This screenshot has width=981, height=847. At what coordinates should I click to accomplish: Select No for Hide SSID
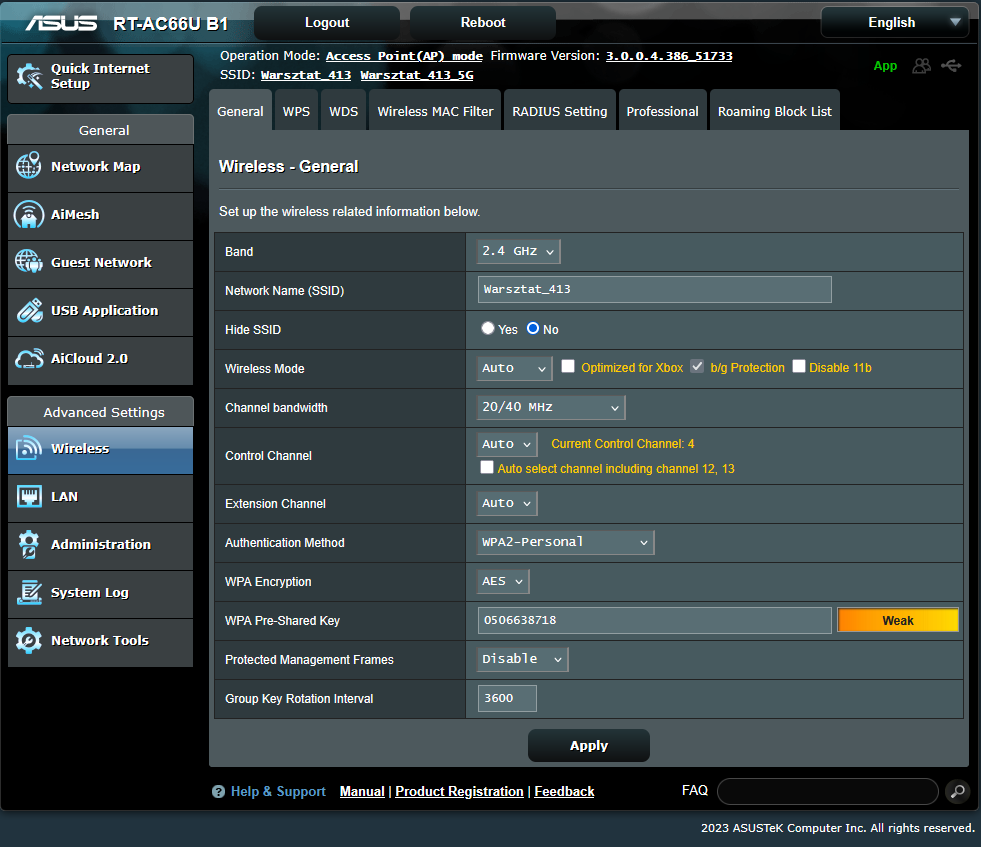pos(533,328)
